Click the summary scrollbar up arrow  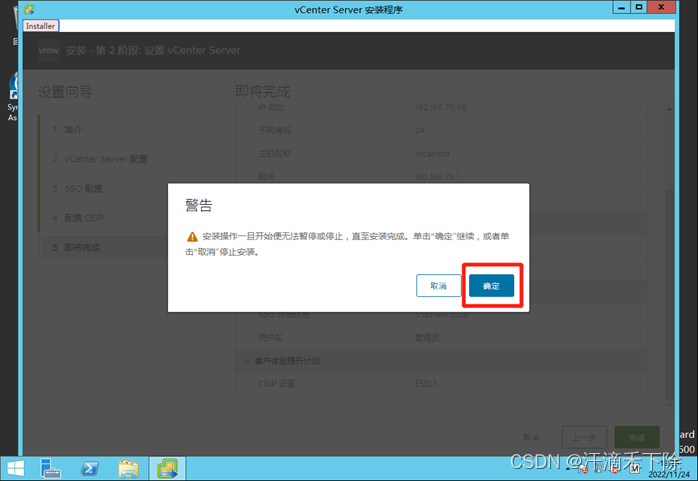(x=669, y=109)
